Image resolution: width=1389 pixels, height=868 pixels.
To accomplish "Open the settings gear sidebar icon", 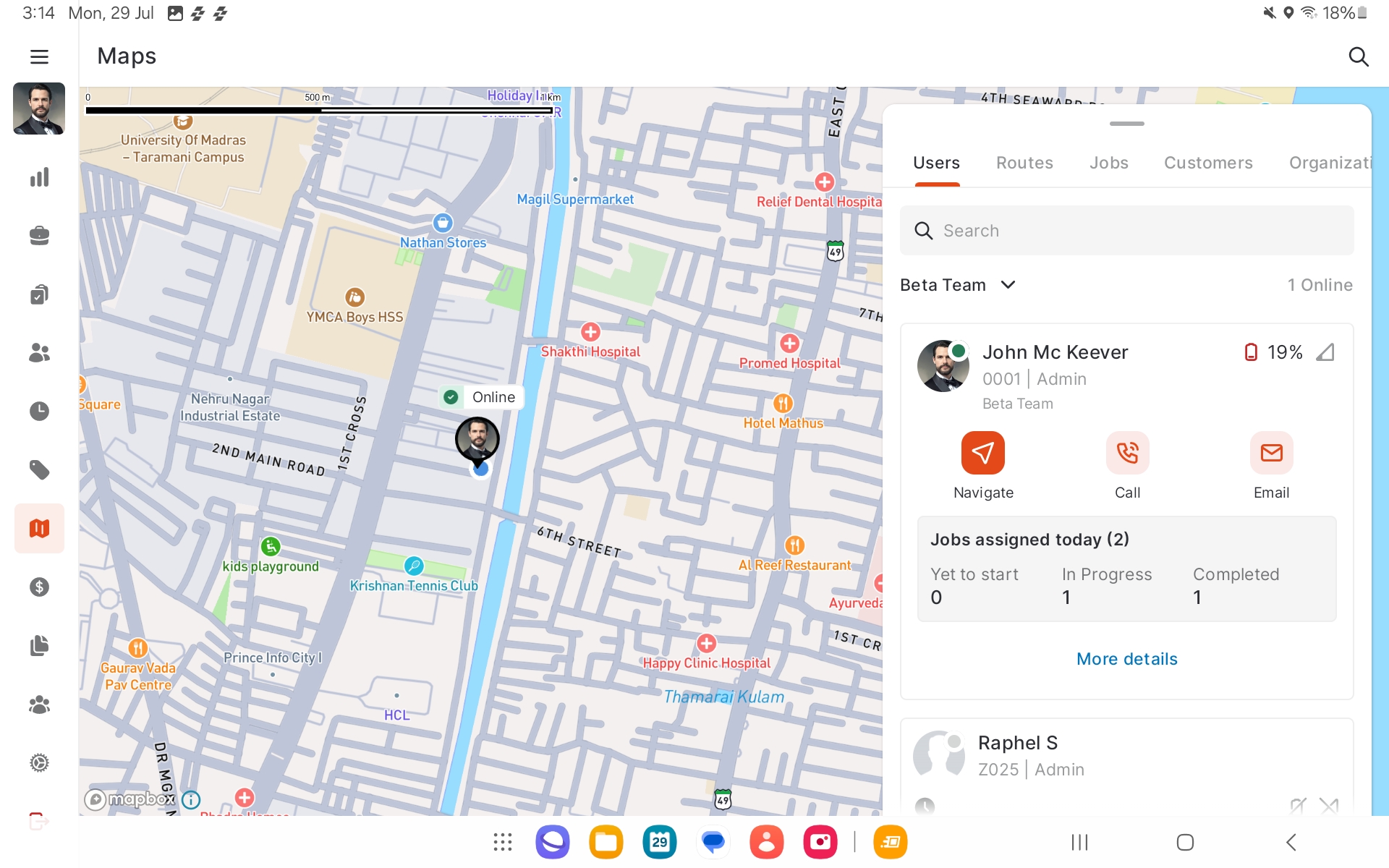I will click(x=39, y=762).
